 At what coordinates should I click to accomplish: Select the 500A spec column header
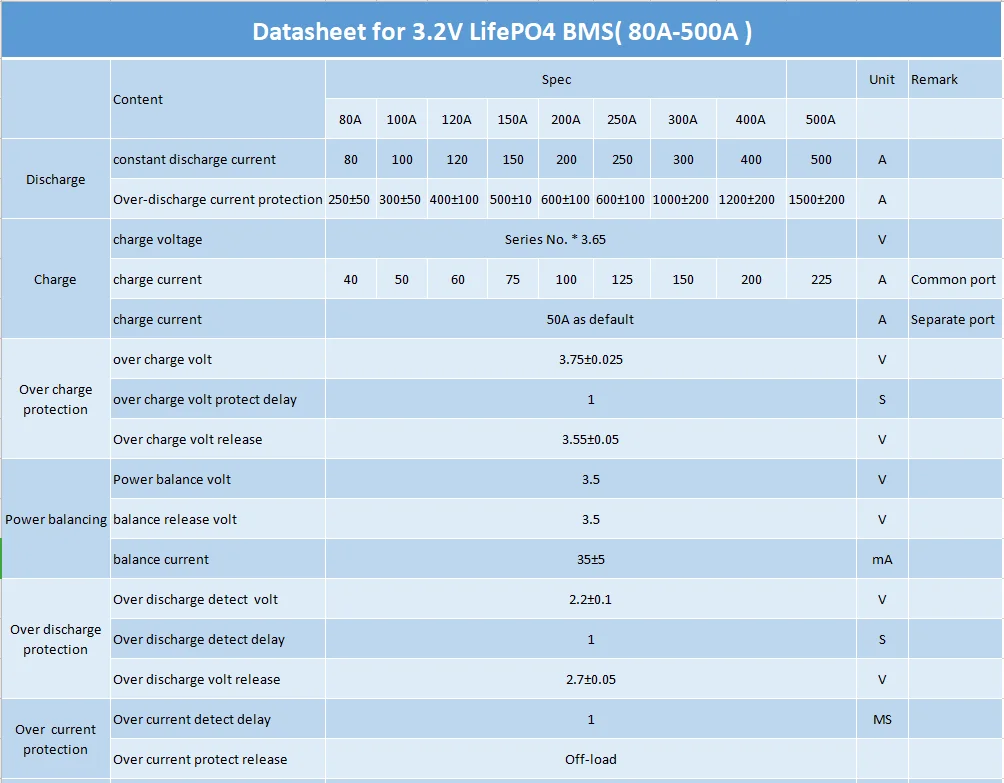coord(821,119)
